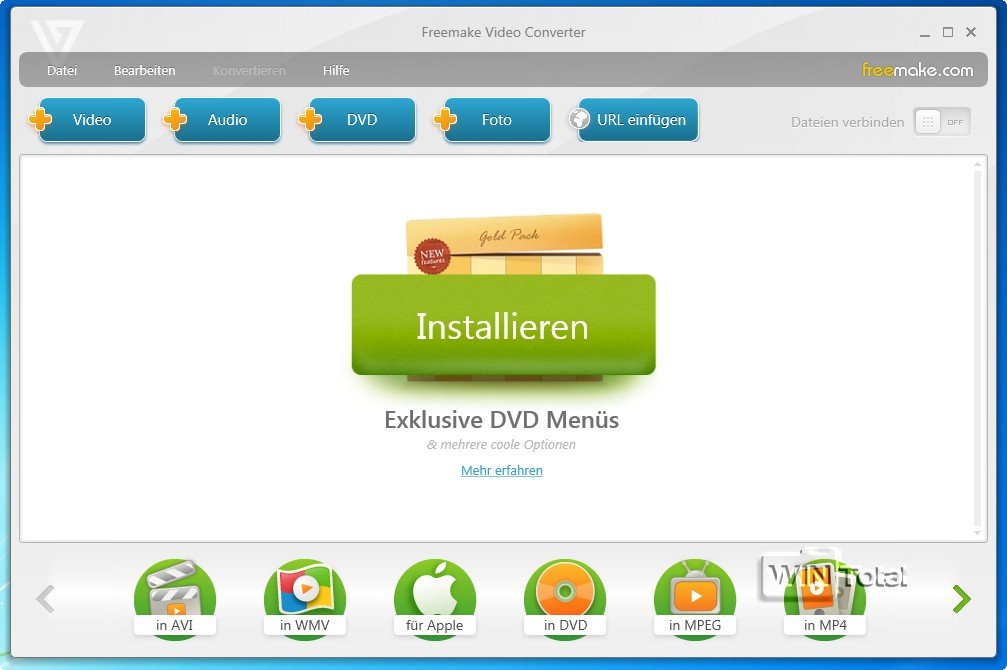Show previous formats with left grey arrow
Viewport: 1007px width, 670px height.
(45, 599)
